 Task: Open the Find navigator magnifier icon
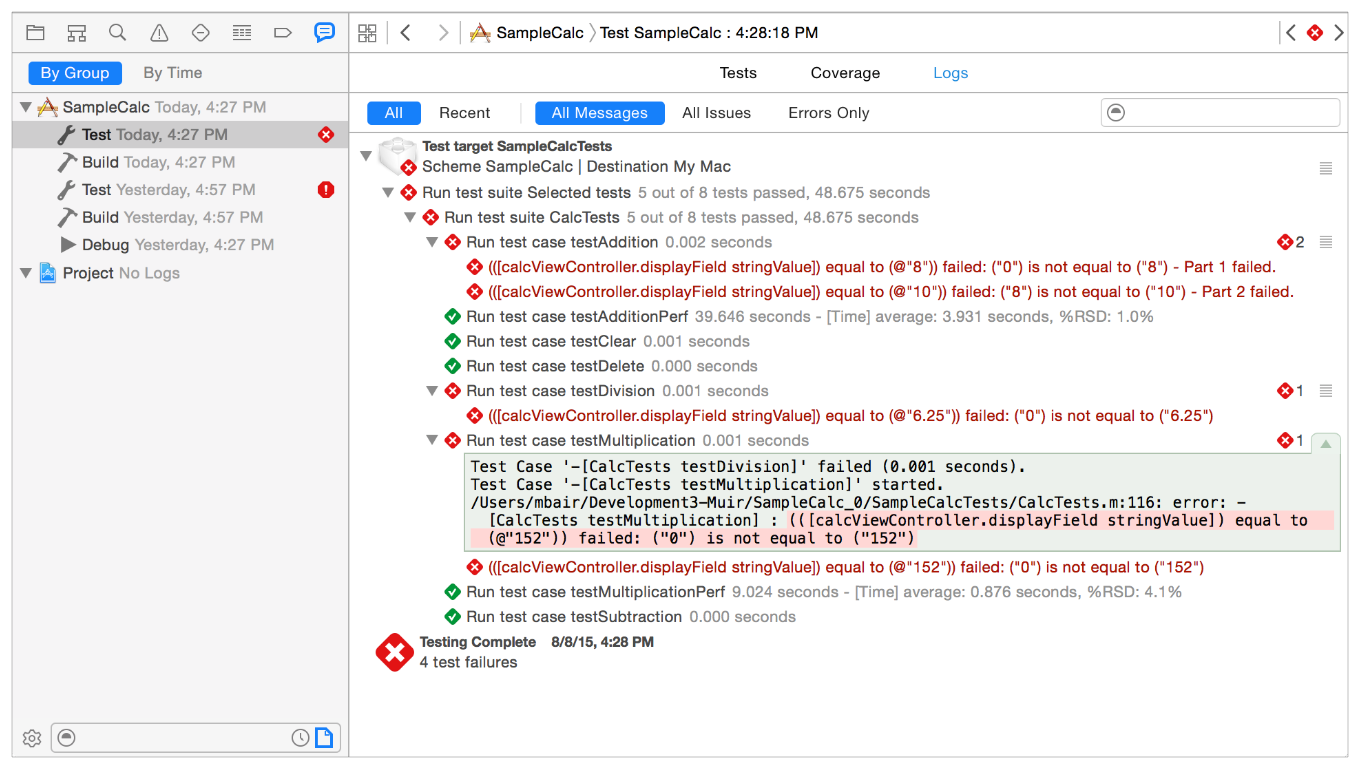[x=118, y=33]
